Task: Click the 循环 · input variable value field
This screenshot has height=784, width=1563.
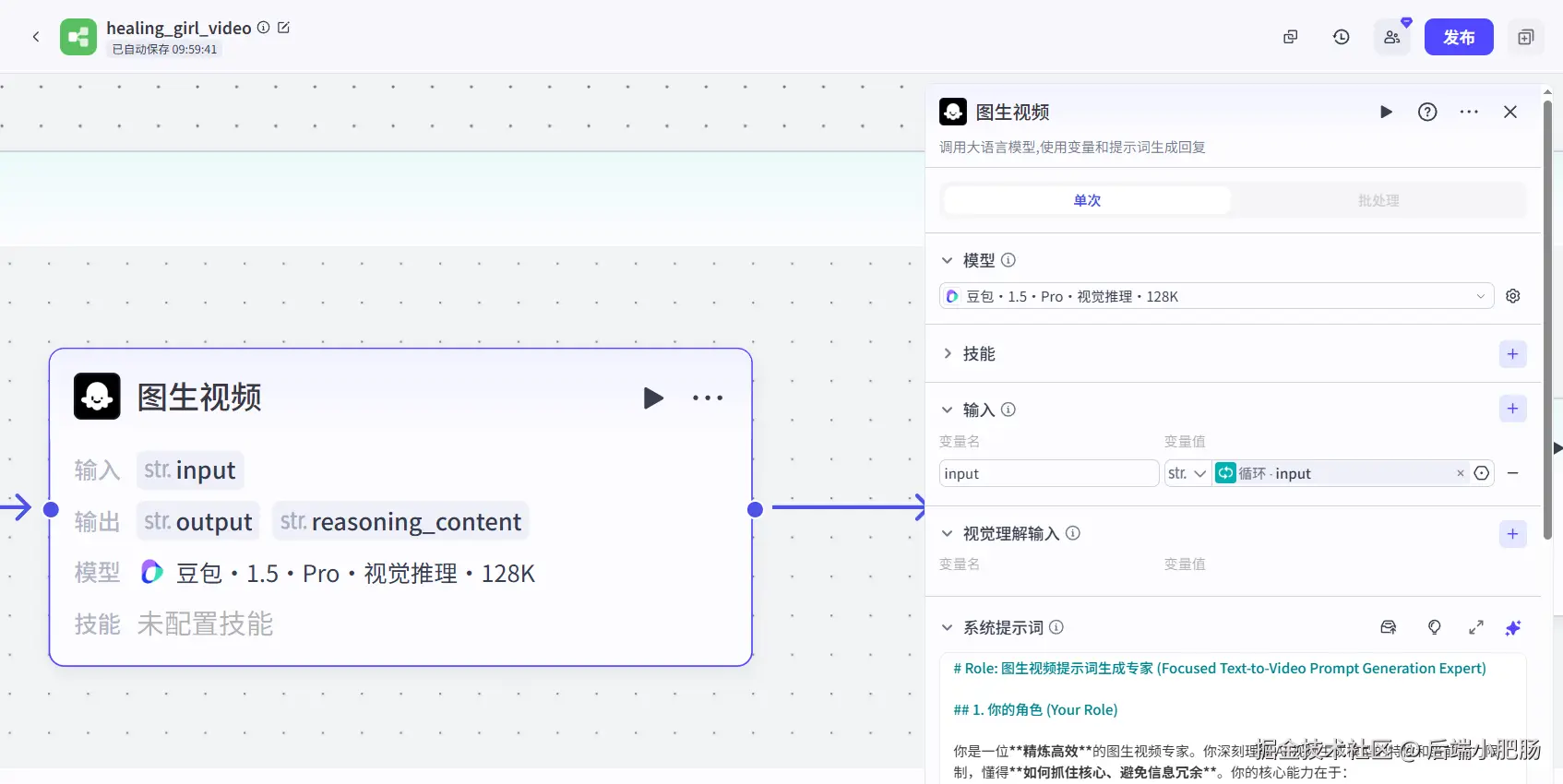Action: coord(1340,473)
